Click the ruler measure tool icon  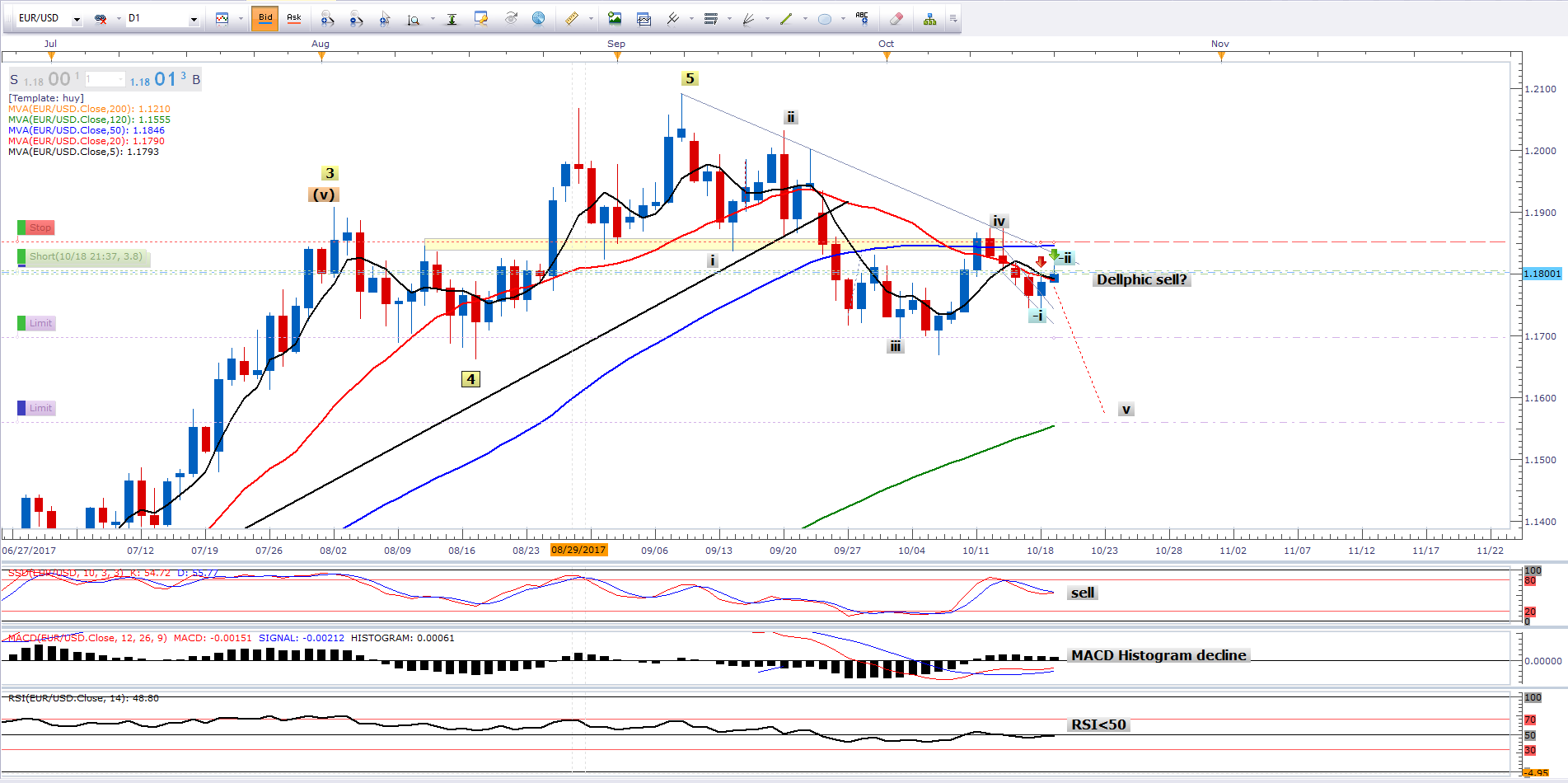tap(571, 19)
